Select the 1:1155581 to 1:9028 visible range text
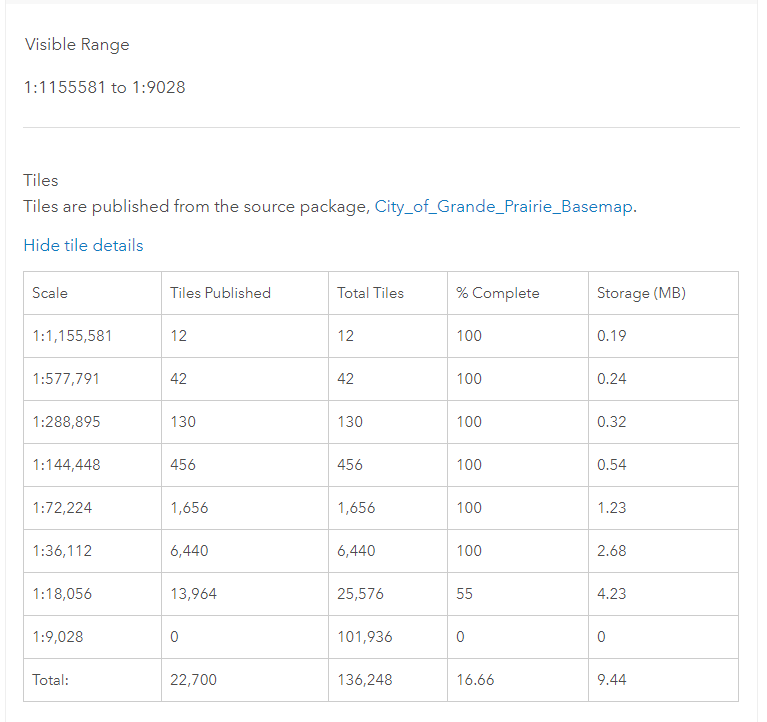 [x=105, y=87]
